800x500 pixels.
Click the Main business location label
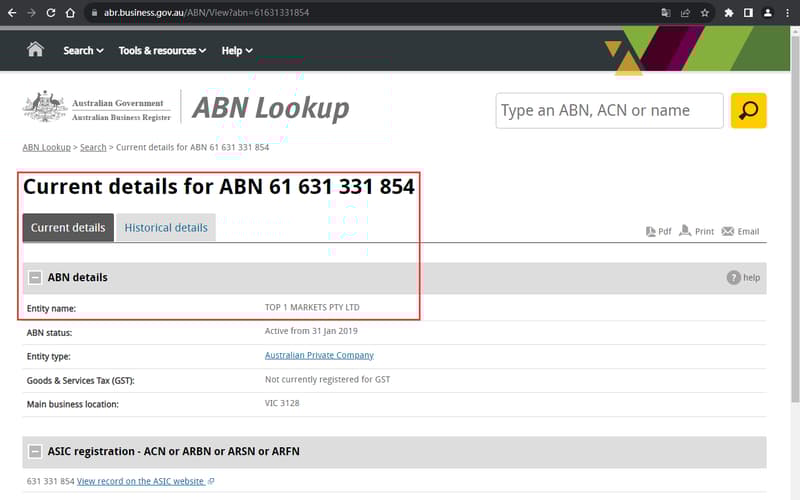click(x=72, y=404)
